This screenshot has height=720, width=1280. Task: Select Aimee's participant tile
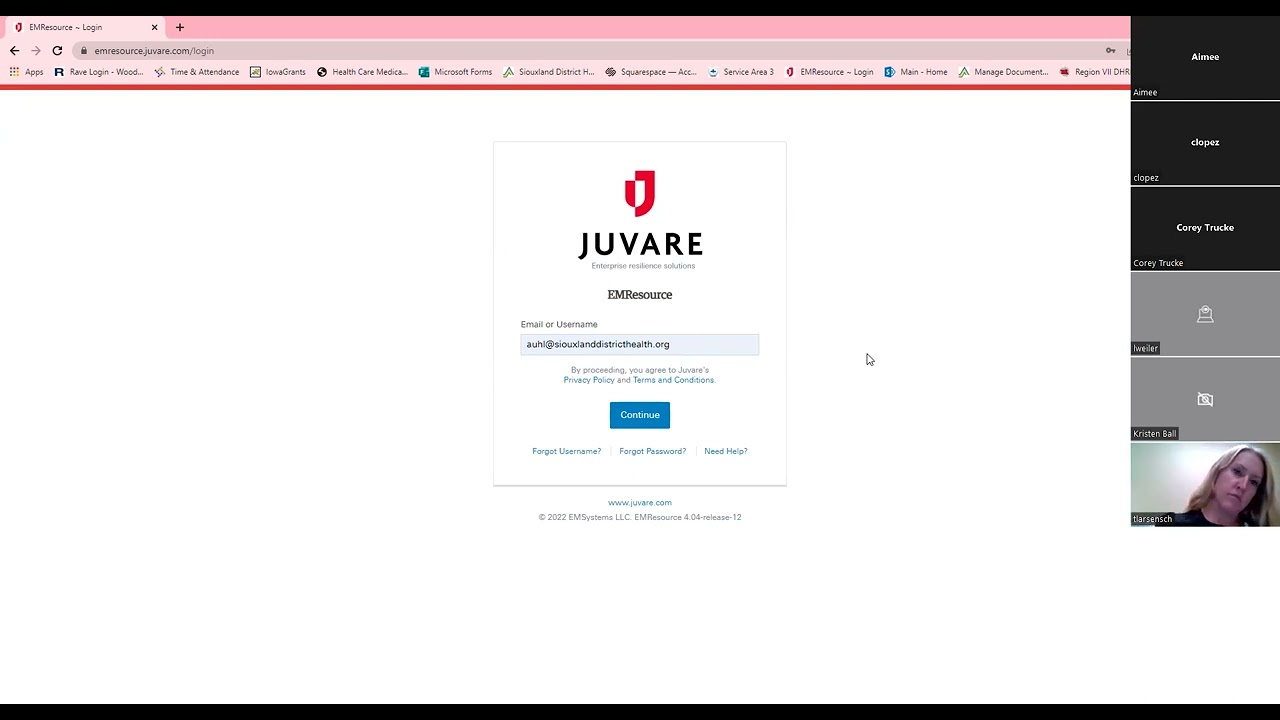tap(1205, 57)
